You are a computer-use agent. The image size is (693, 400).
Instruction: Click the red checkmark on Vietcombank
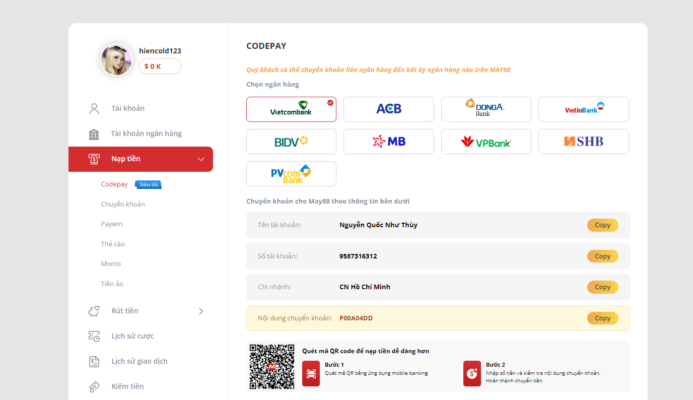click(x=330, y=103)
